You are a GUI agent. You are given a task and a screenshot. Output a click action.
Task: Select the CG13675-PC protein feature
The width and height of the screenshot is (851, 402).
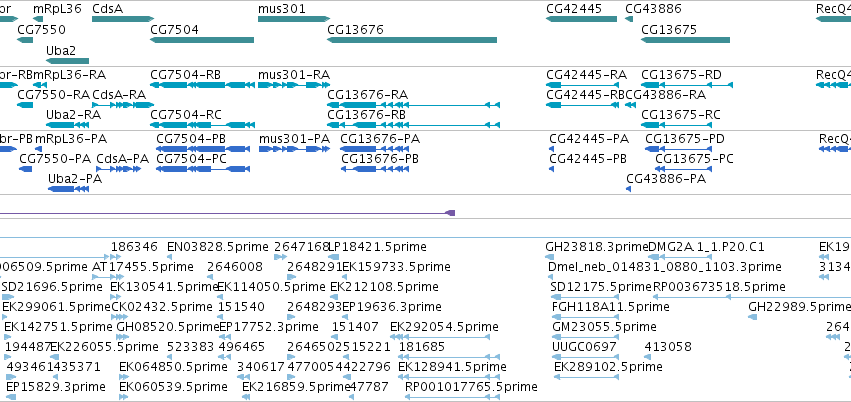[x=684, y=169]
